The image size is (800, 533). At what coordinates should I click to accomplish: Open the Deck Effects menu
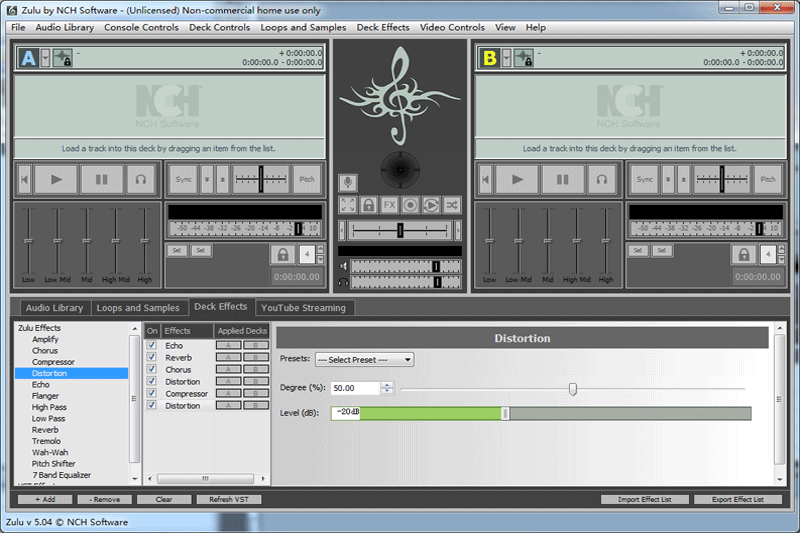[x=383, y=27]
